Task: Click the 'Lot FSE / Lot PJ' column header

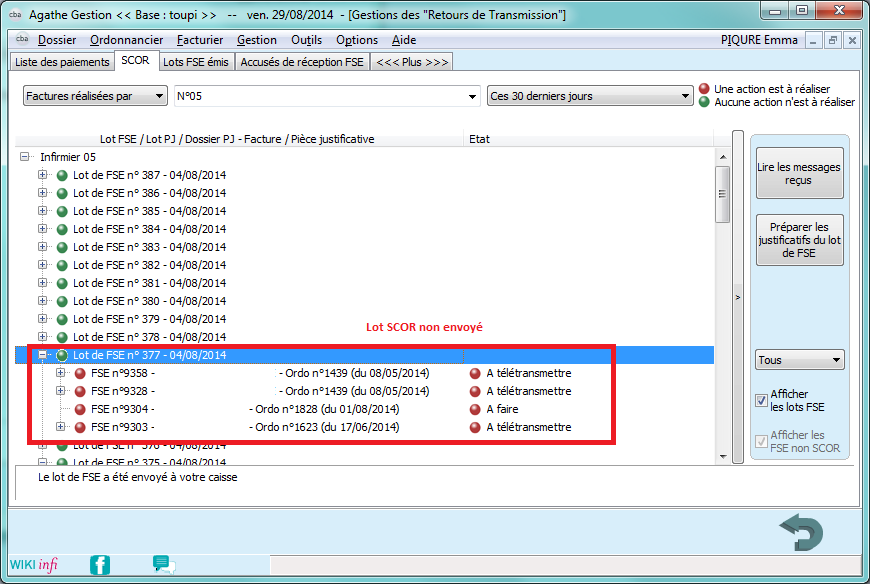Action: point(240,139)
